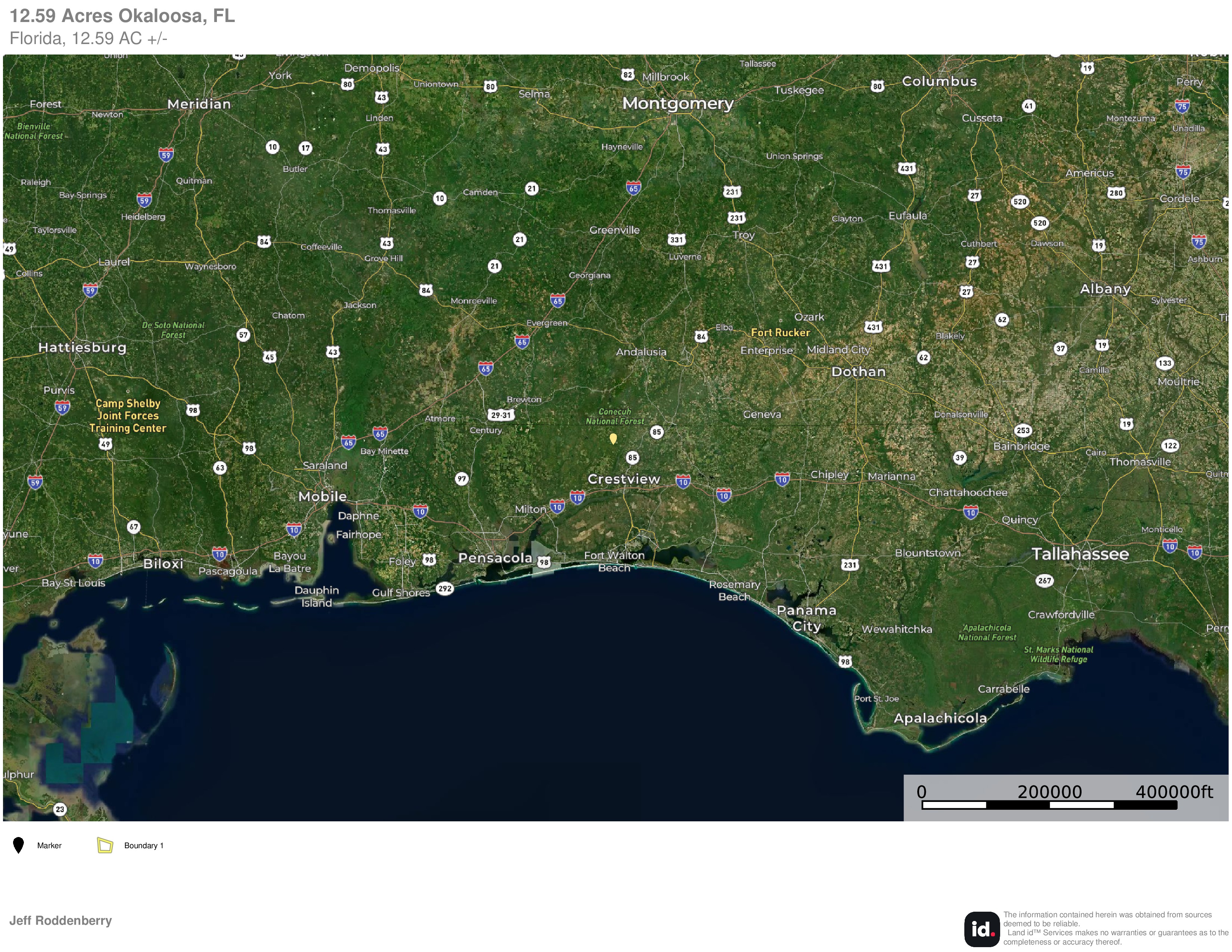Click the '12.59 Acres Okaloosa, FL' title
The height and width of the screenshot is (952, 1232).
[122, 16]
